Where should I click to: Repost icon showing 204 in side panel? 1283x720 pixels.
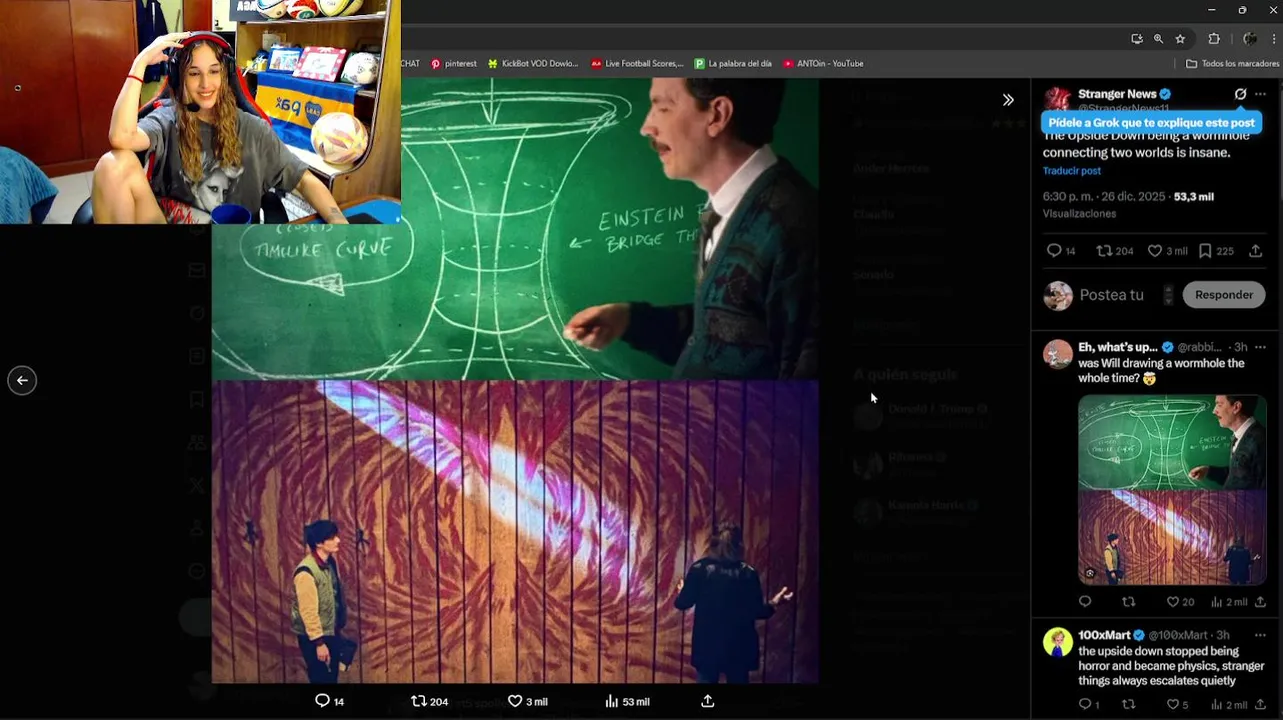pyautogui.click(x=1115, y=251)
